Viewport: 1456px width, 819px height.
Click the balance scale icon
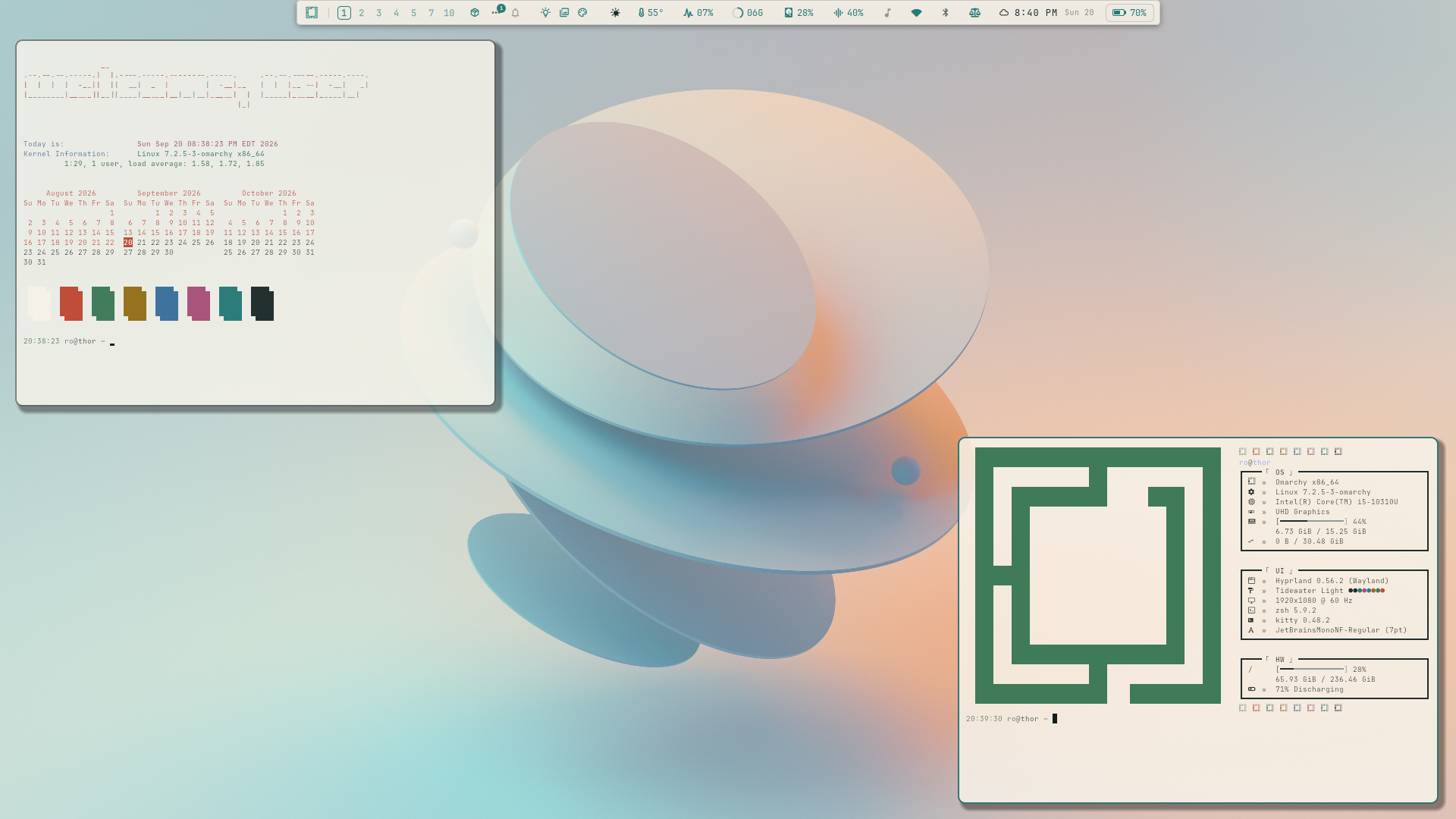click(x=975, y=13)
